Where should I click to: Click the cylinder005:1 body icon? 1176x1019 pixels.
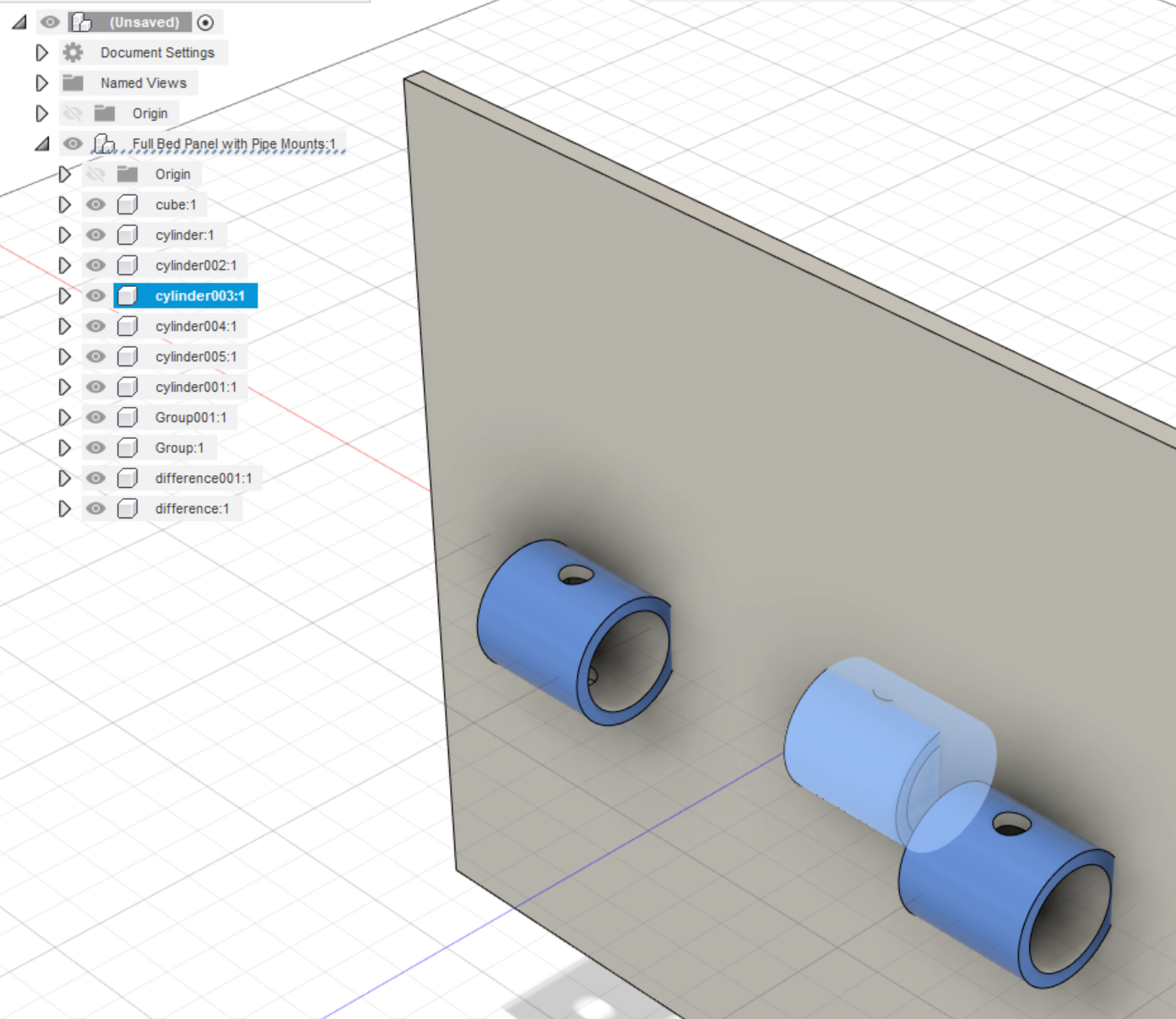[127, 356]
